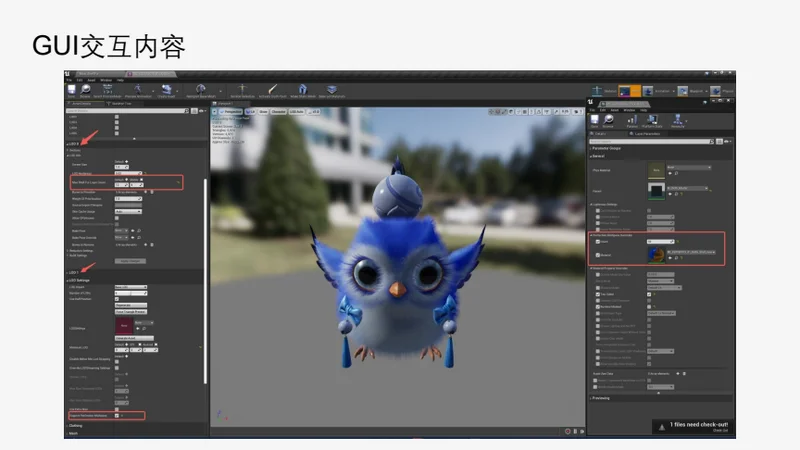The image size is (800, 450).
Task: Switch to Animation editor mode
Action: 658,91
